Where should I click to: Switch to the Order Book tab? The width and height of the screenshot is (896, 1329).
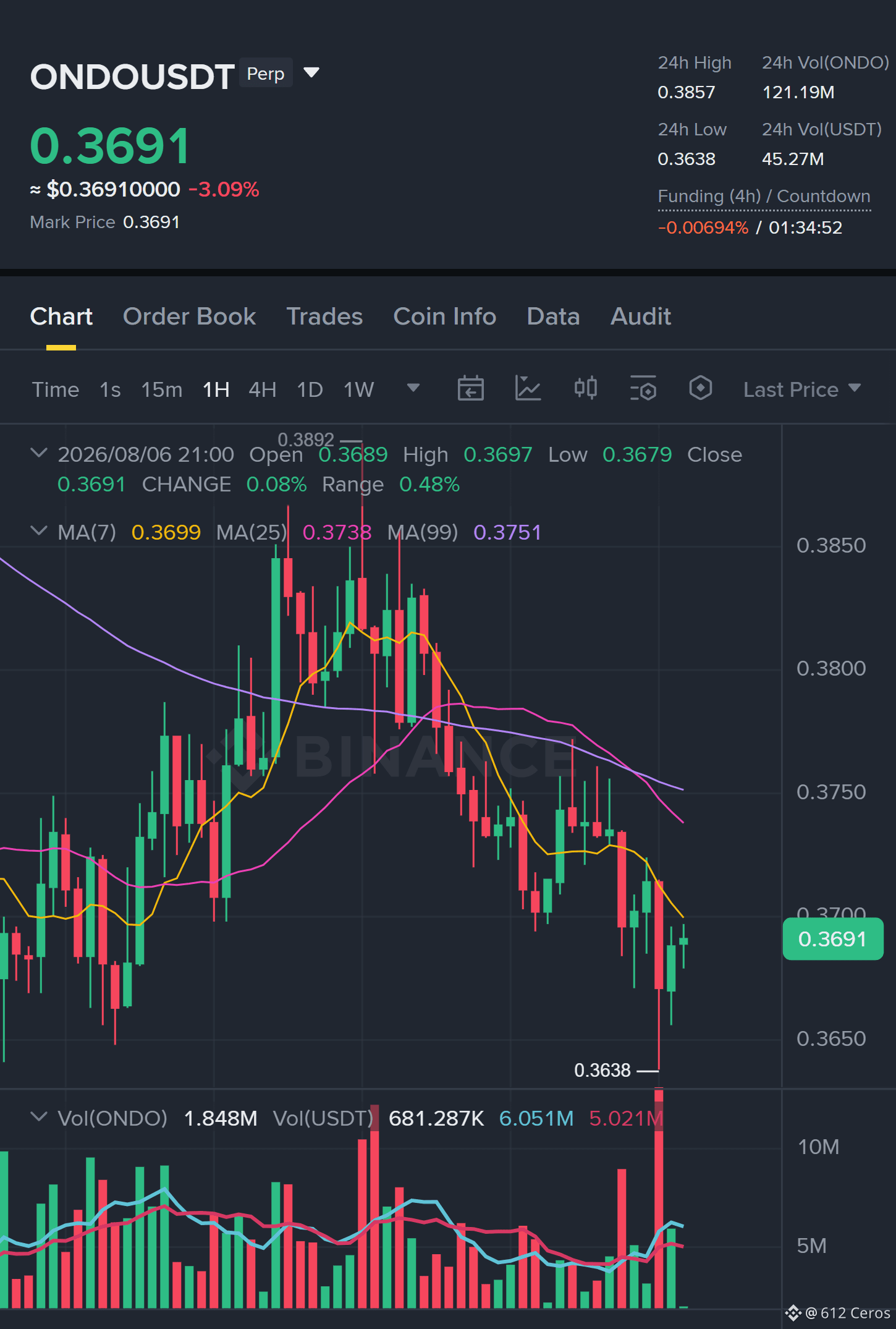coord(189,316)
